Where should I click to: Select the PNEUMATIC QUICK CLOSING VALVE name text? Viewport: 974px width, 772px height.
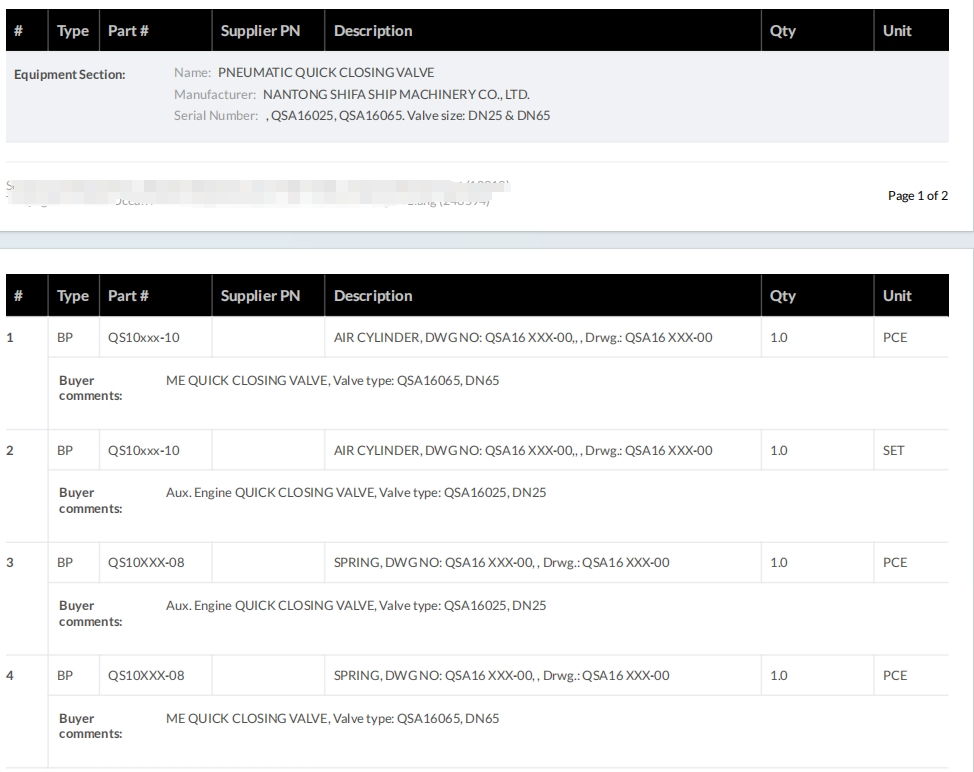pyautogui.click(x=326, y=73)
